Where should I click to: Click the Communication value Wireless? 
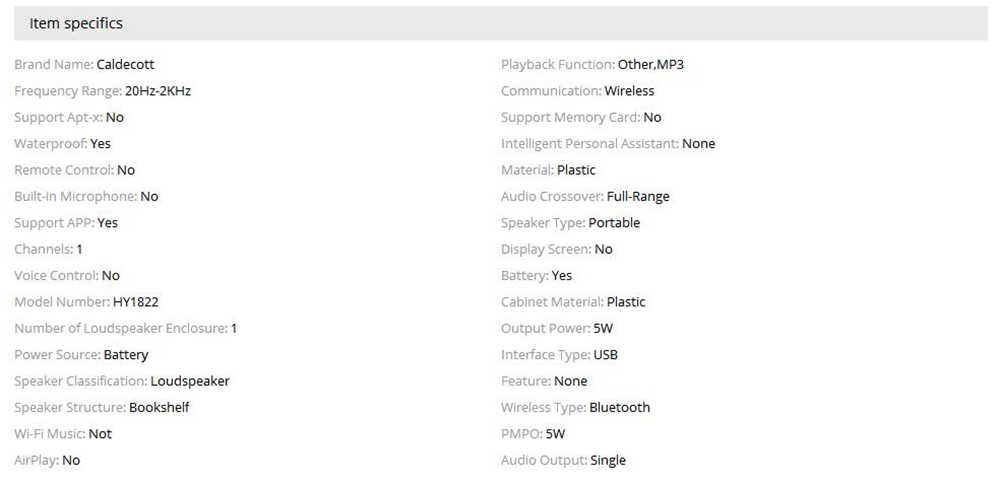[x=629, y=91]
